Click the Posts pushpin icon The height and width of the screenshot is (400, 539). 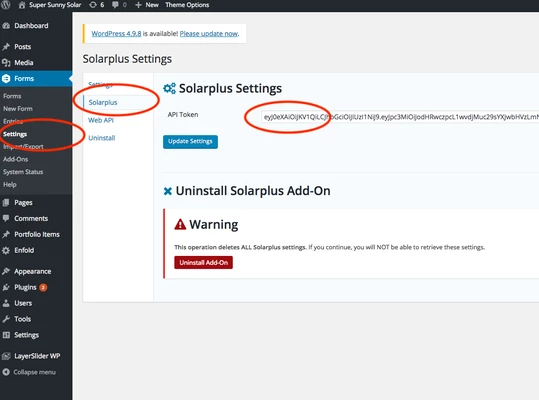(6, 47)
